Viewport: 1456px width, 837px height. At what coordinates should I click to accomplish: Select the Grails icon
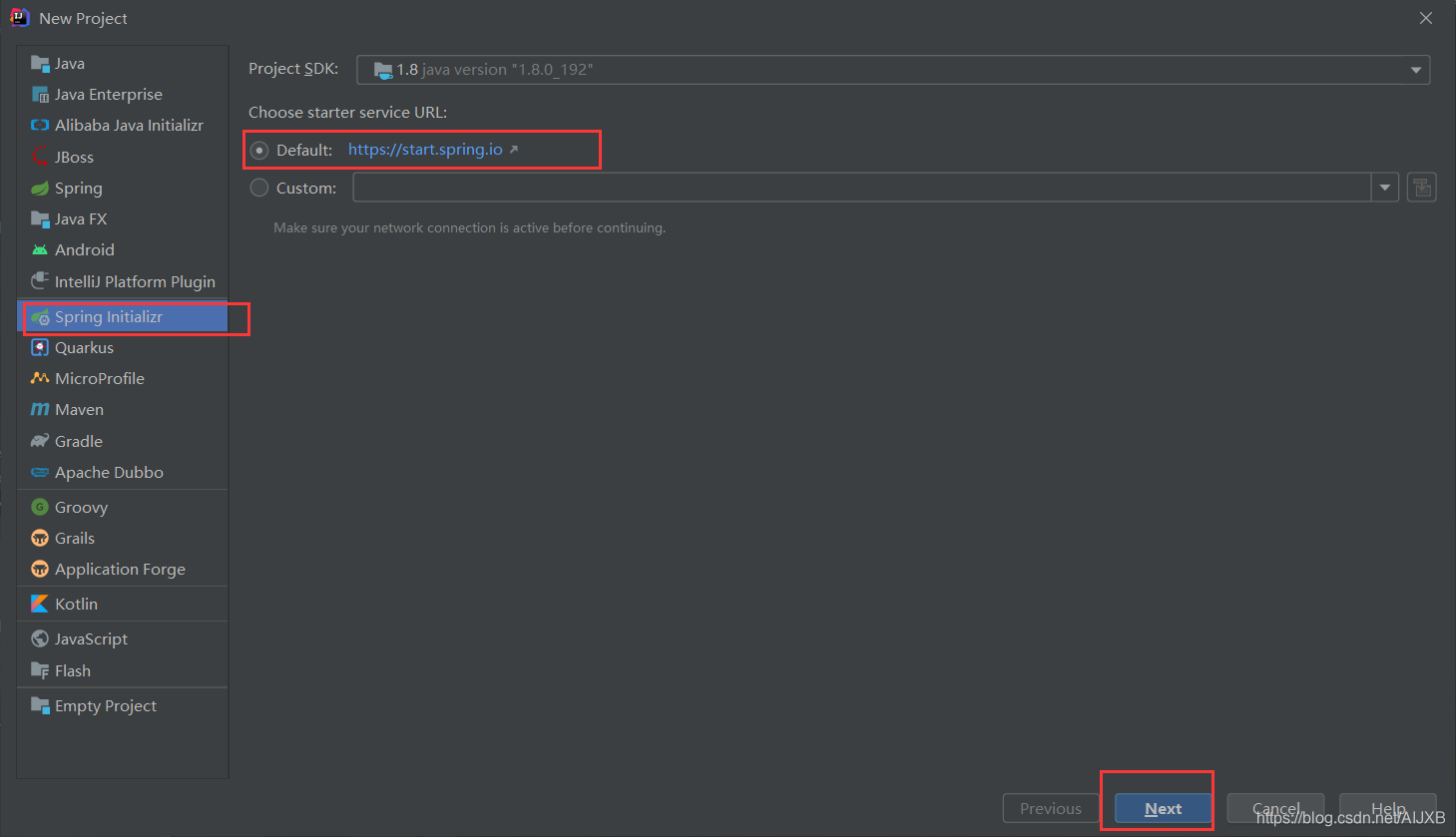pyautogui.click(x=40, y=539)
